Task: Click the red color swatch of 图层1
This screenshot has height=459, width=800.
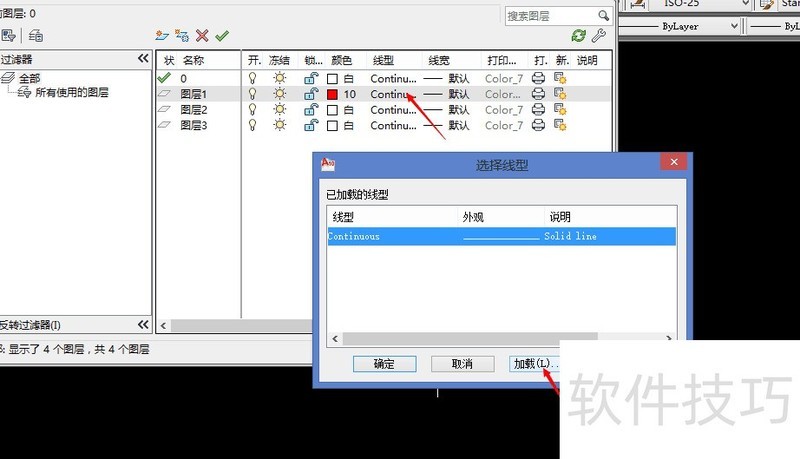Action: tap(332, 94)
